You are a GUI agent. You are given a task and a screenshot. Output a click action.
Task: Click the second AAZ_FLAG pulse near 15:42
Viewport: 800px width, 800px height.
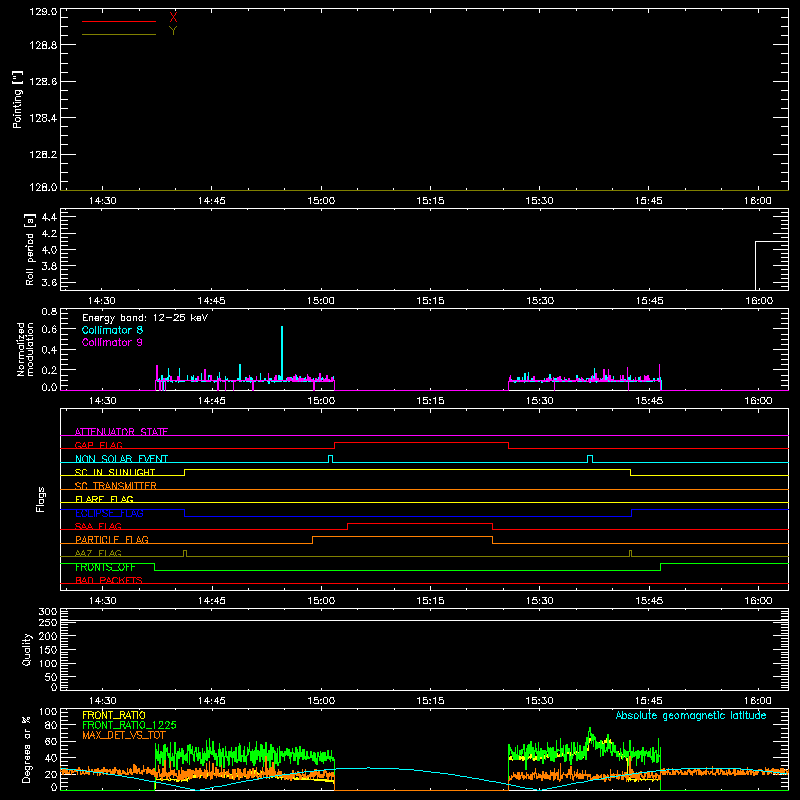tap(631, 554)
